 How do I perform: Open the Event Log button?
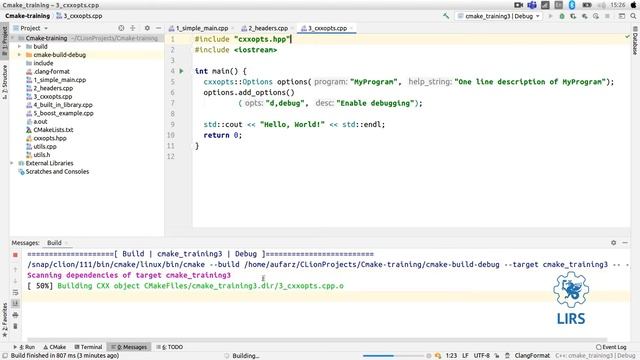(x=611, y=347)
